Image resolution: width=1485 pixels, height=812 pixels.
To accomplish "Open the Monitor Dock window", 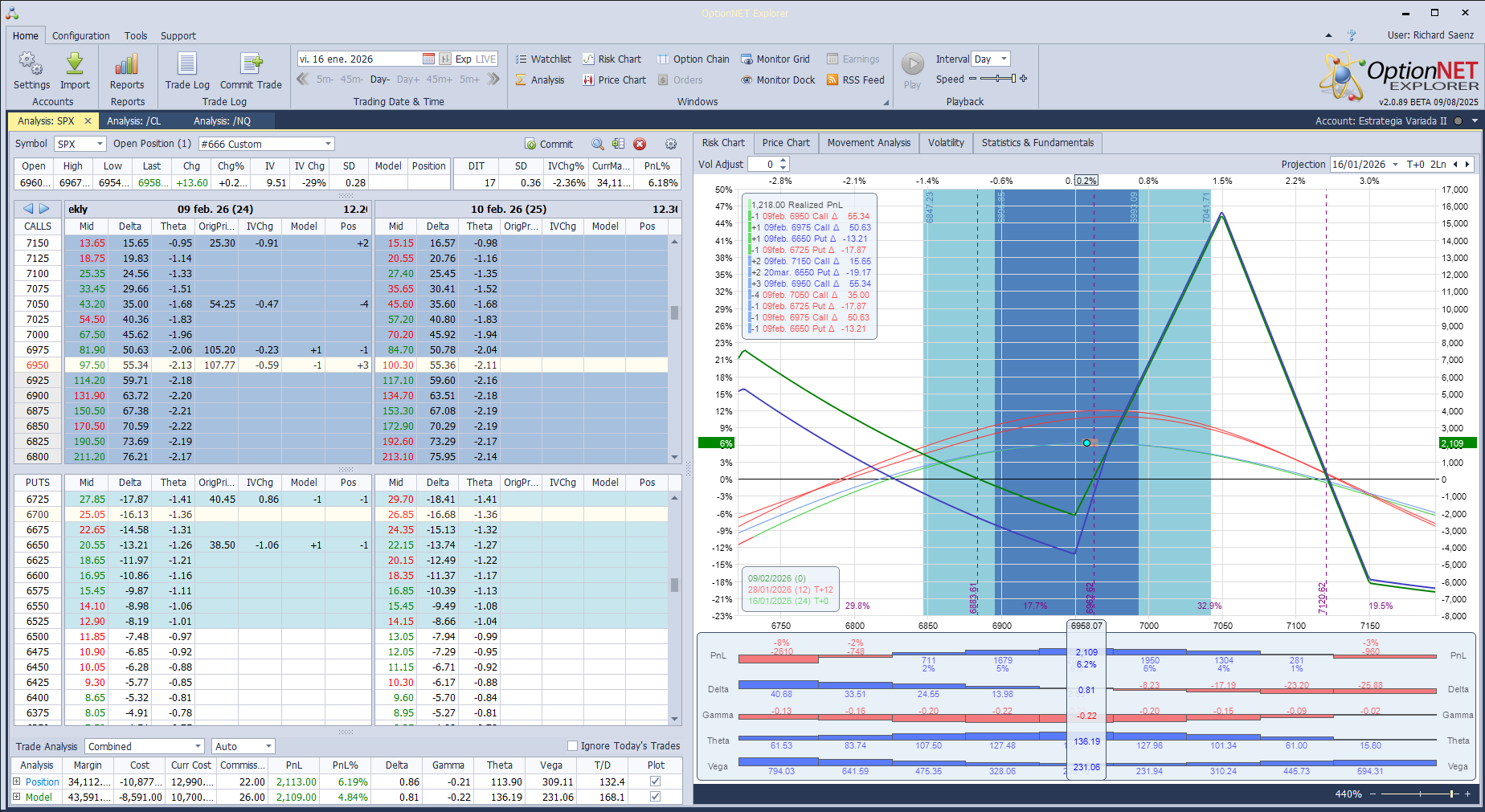I will coord(778,80).
